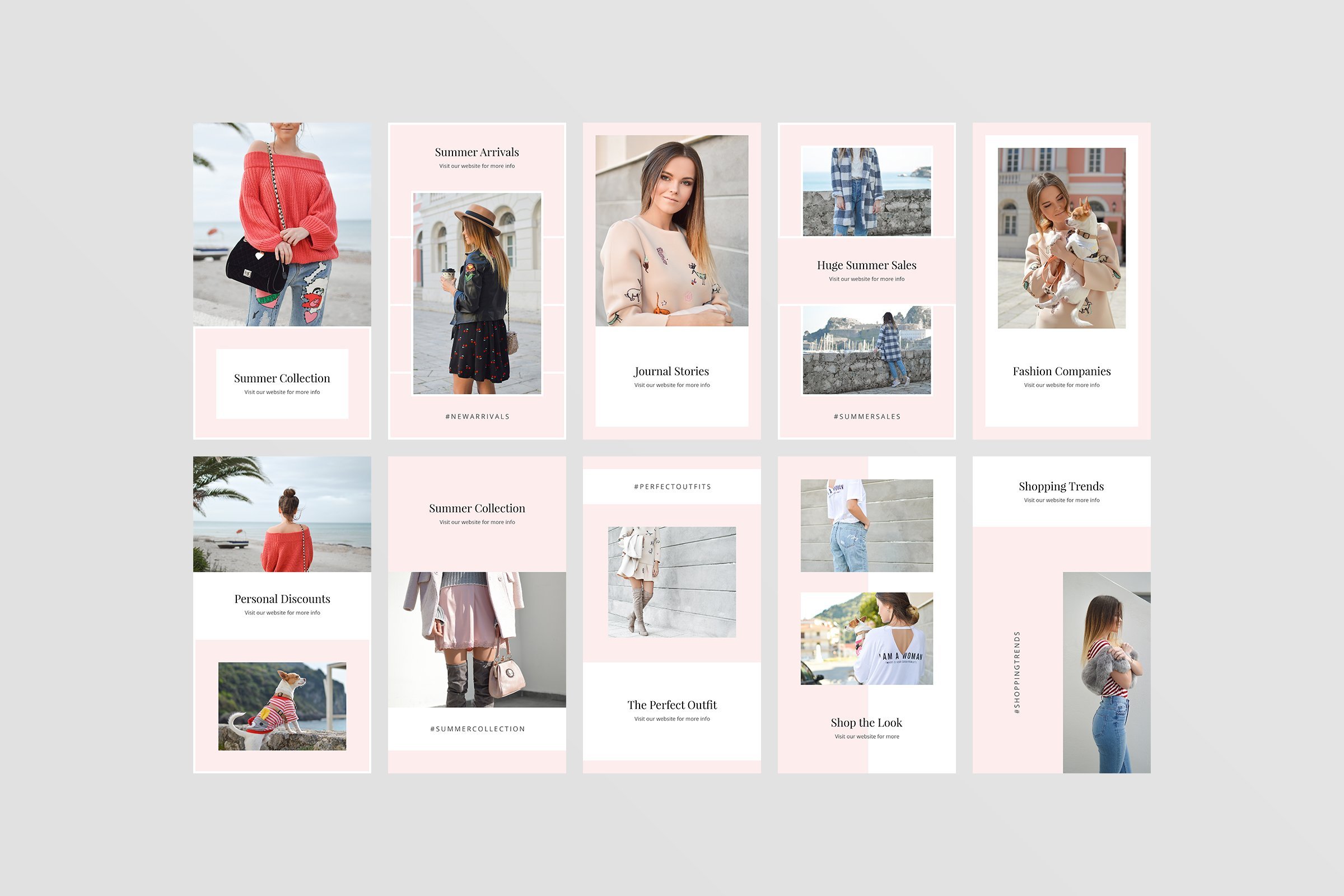
Task: Click the 'Summer Collection' title in white box
Action: pyautogui.click(x=282, y=379)
